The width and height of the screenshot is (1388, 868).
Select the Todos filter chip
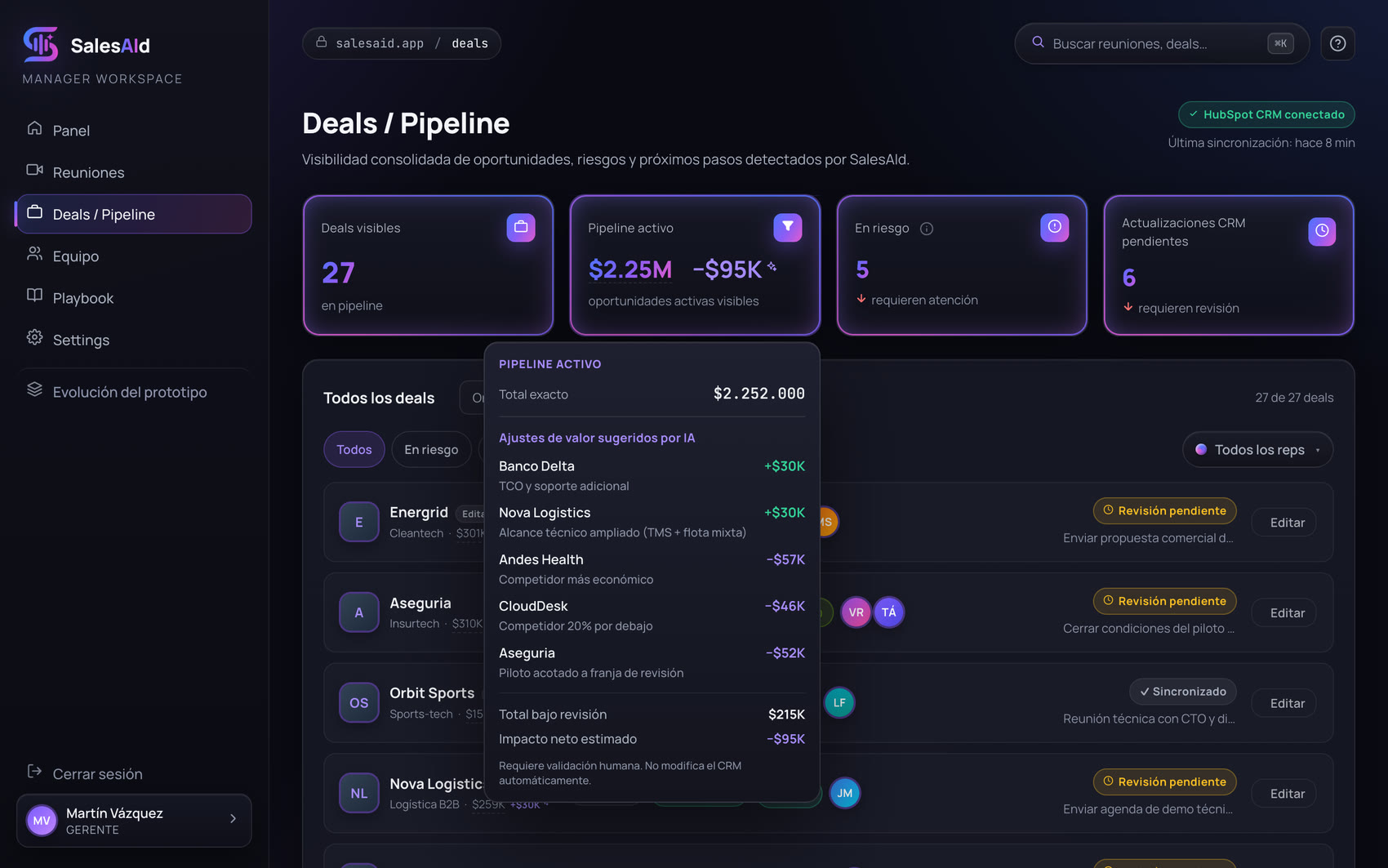click(354, 450)
